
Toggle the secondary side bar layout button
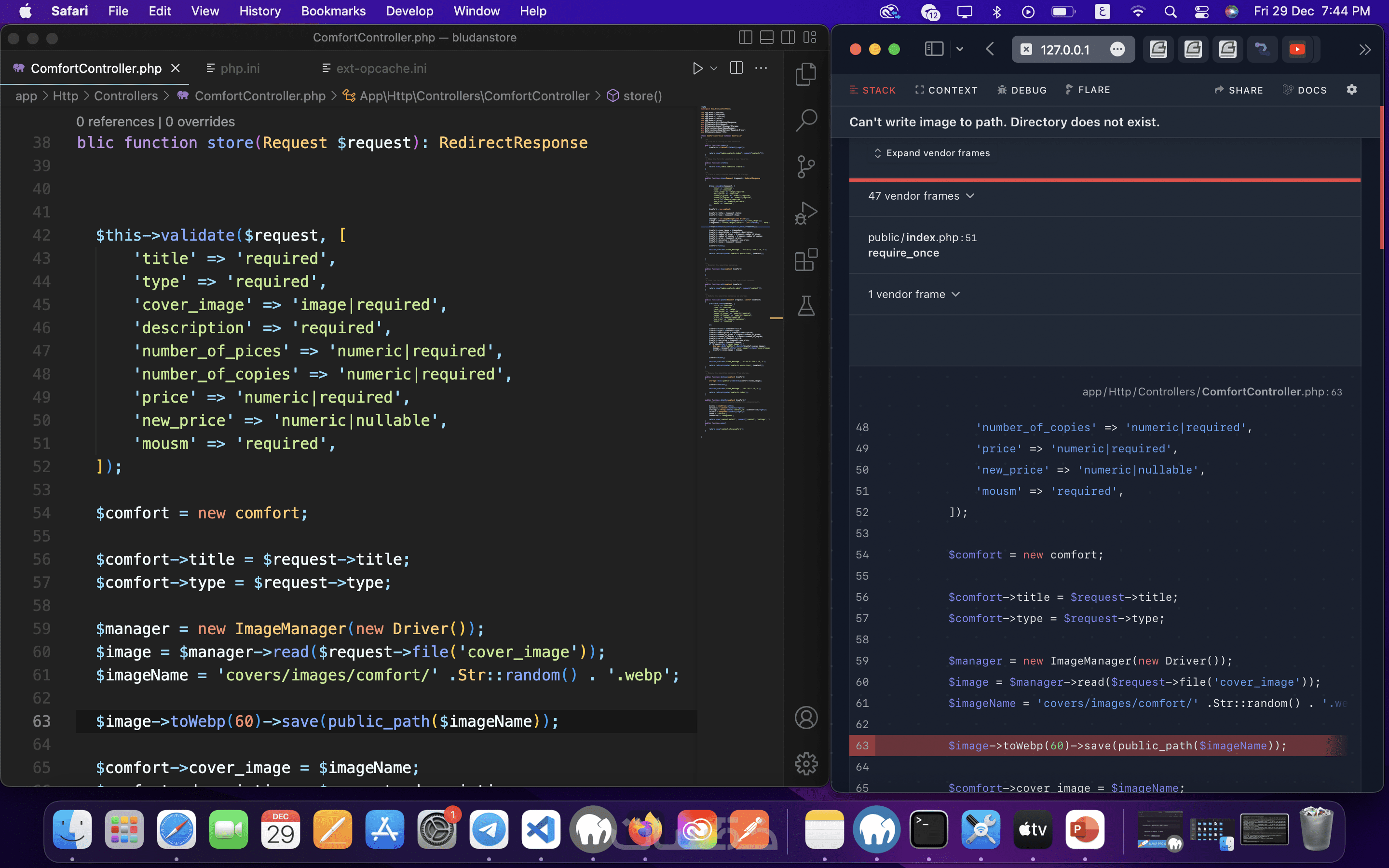point(788,37)
